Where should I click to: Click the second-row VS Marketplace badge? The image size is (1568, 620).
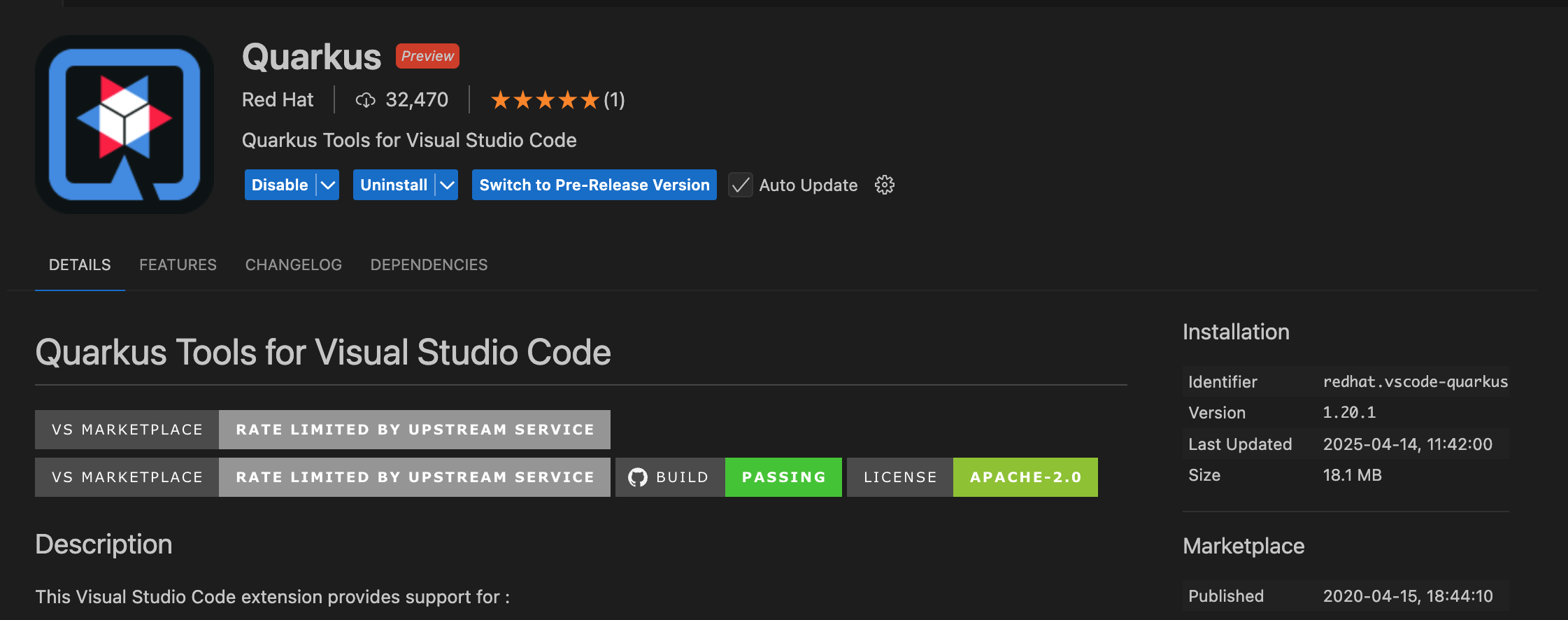pos(322,477)
